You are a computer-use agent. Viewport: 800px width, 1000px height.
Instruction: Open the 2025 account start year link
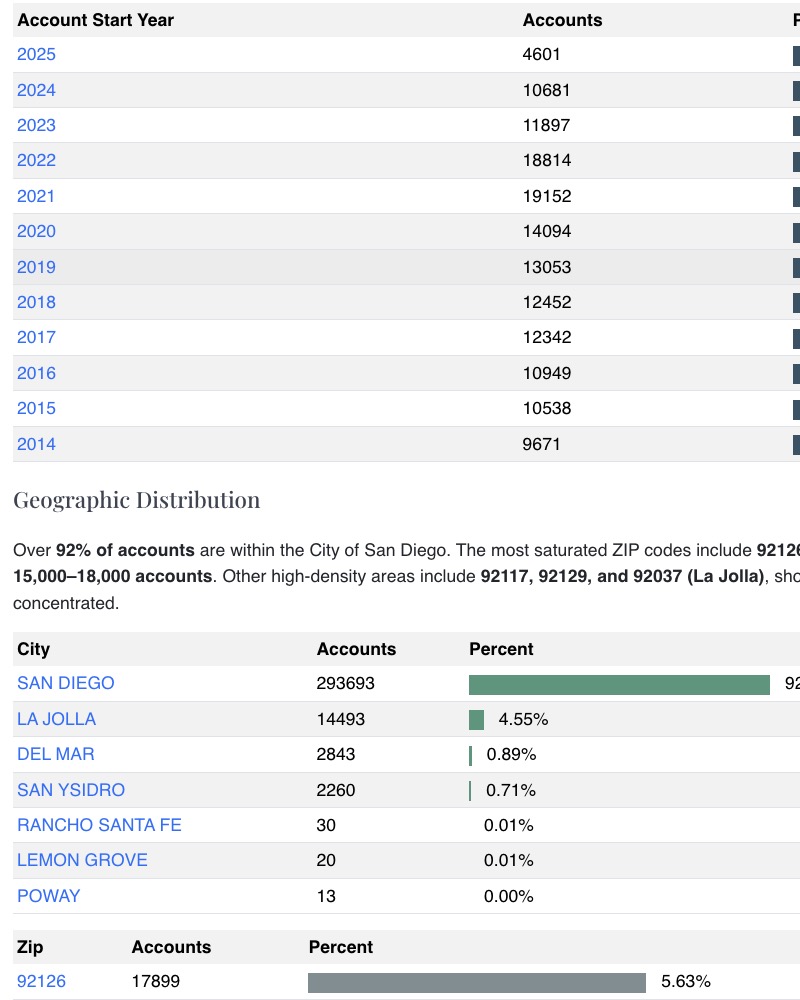[x=36, y=55]
